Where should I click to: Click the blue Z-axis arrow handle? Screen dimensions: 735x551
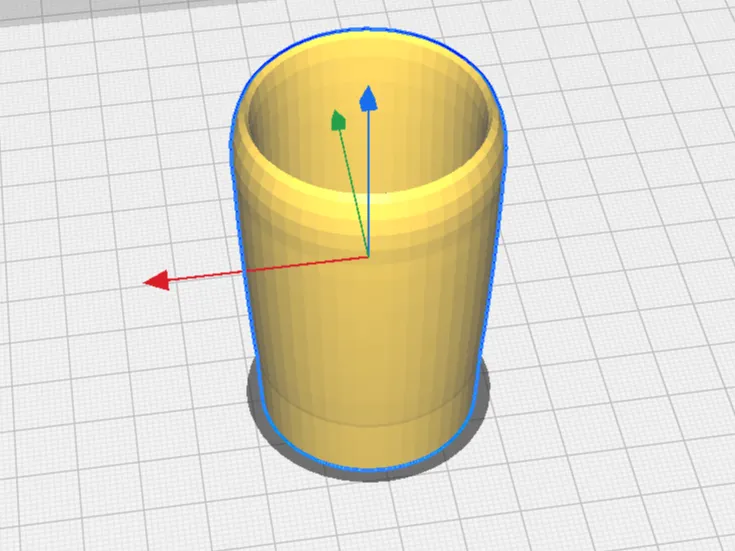(368, 98)
